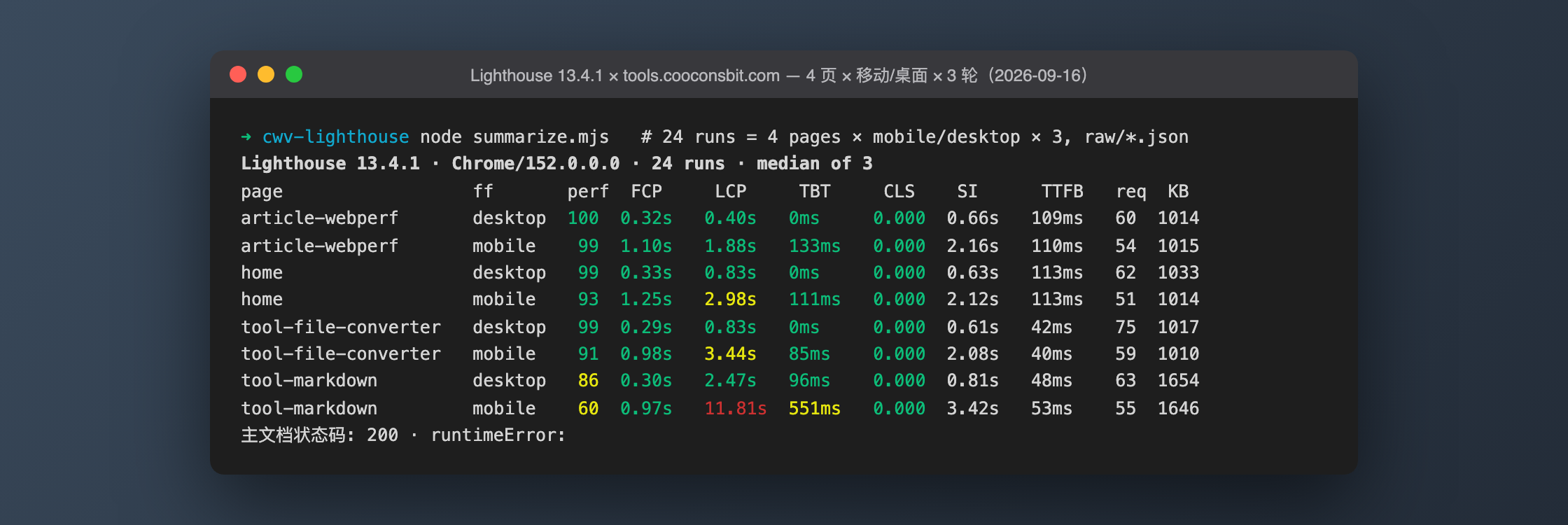This screenshot has height=525, width=1568.
Task: Click the 'TTFB' column header
Action: tap(1062, 191)
